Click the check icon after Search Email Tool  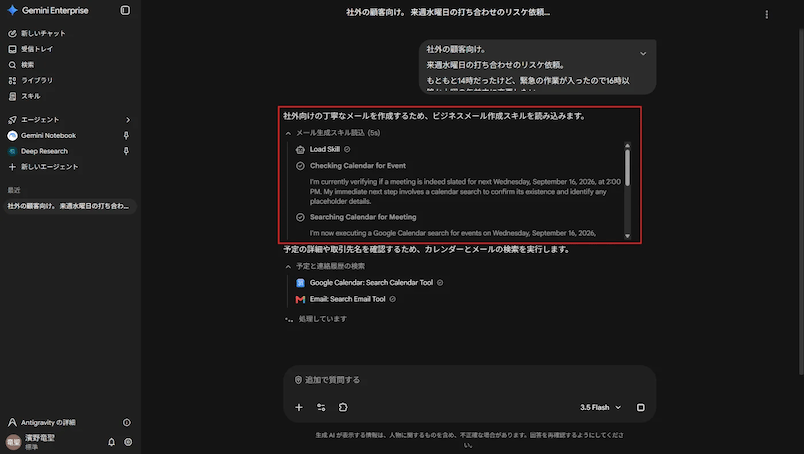(393, 299)
